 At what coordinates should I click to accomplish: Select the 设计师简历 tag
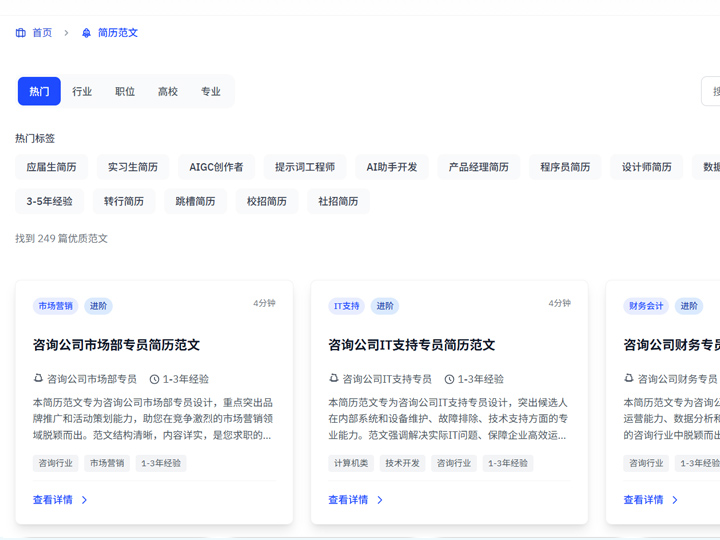(647, 167)
